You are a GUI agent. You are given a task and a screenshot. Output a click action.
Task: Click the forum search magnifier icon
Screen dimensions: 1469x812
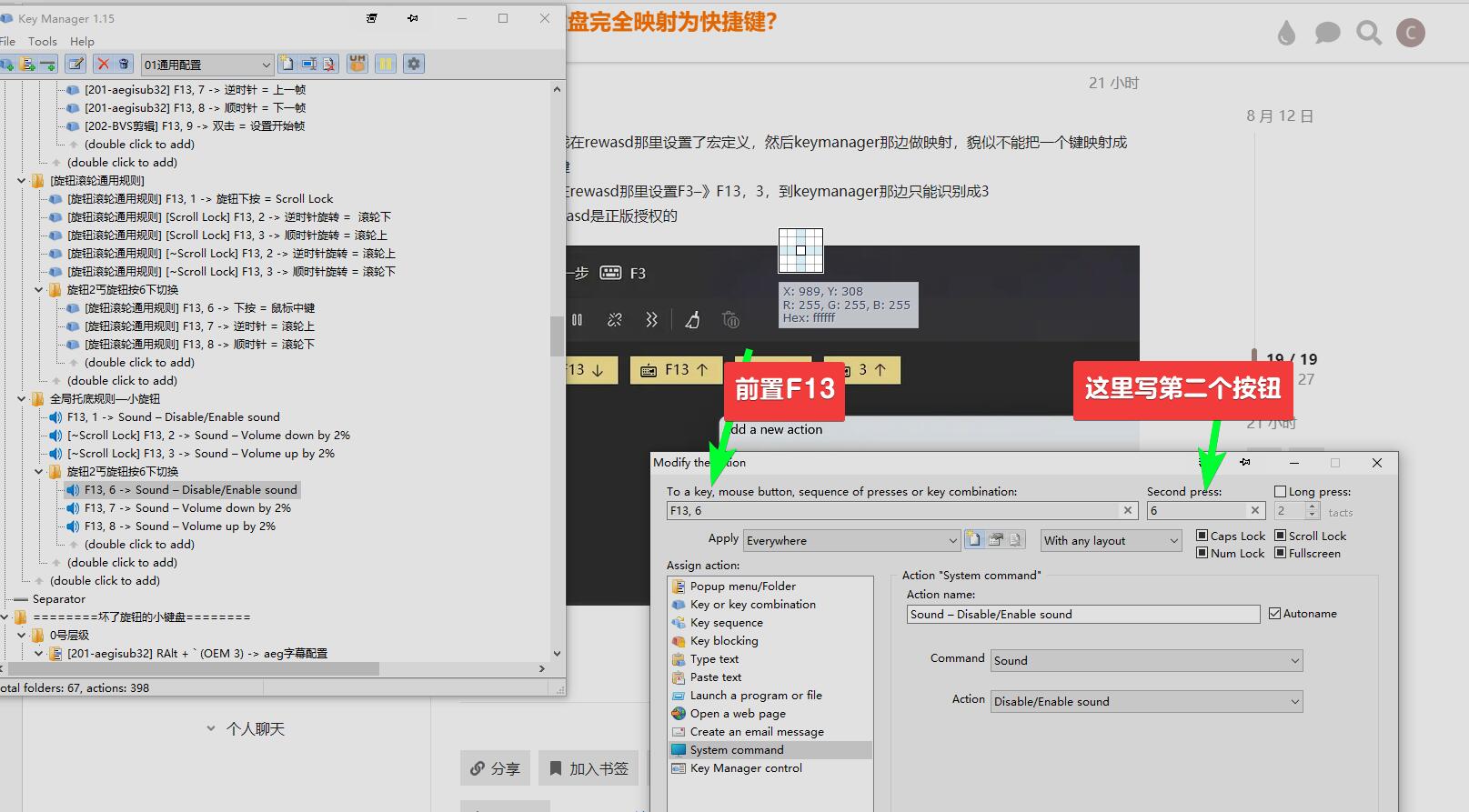1368,34
